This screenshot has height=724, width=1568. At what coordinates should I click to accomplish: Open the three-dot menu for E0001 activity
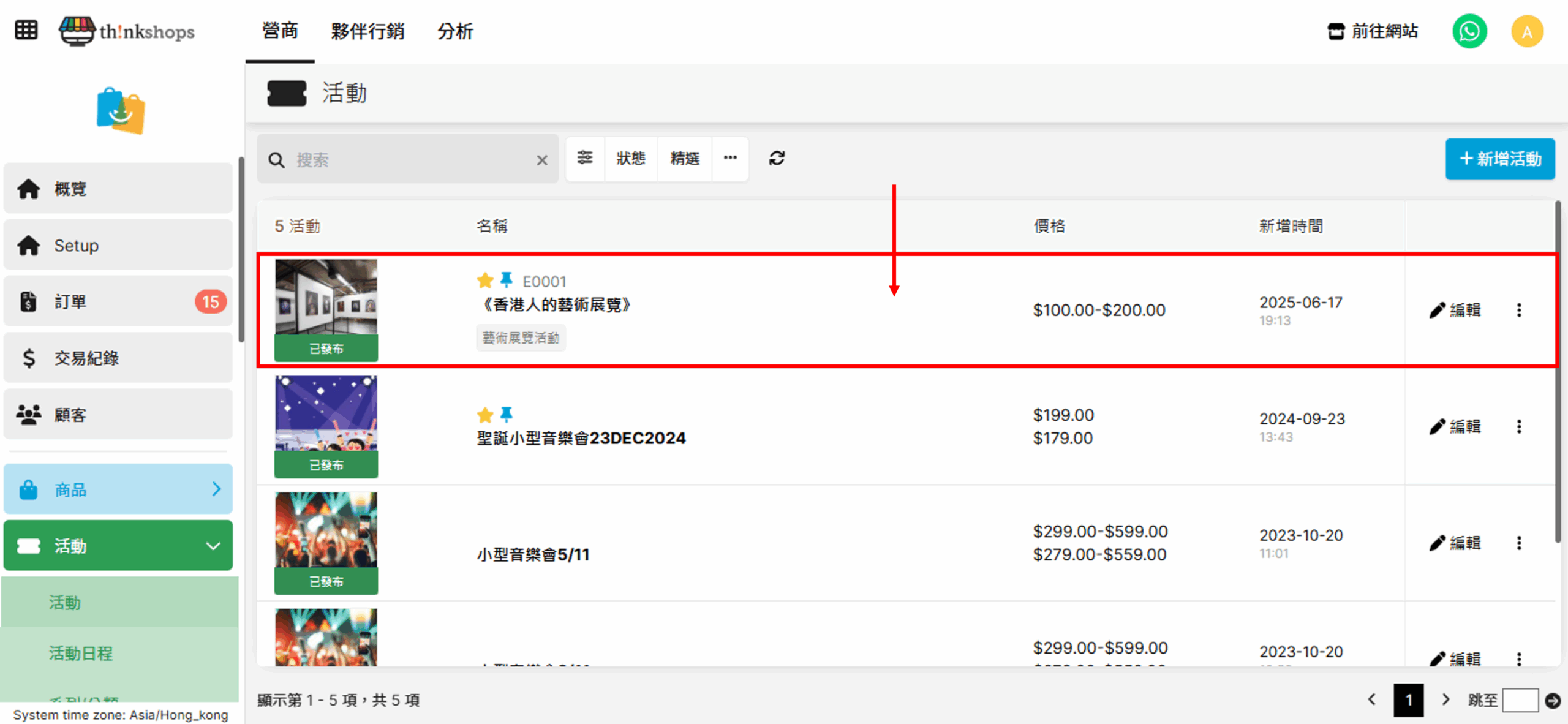click(1519, 310)
